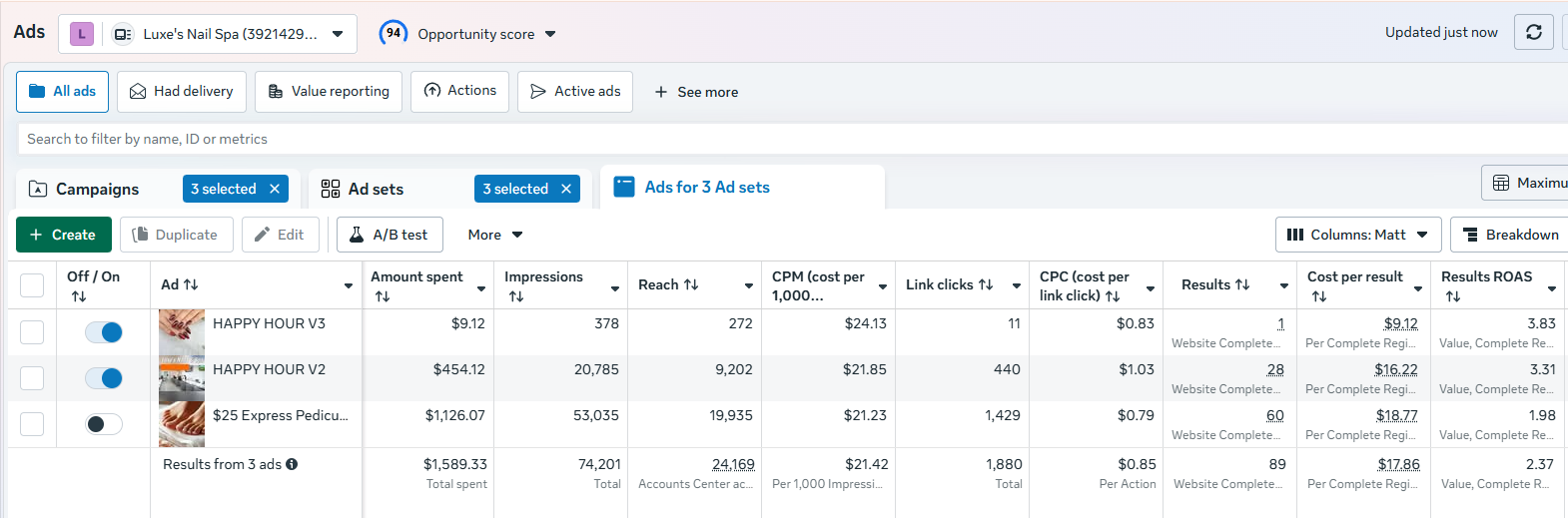Click the search filter input field
This screenshot has height=518, width=1568.
[789, 139]
